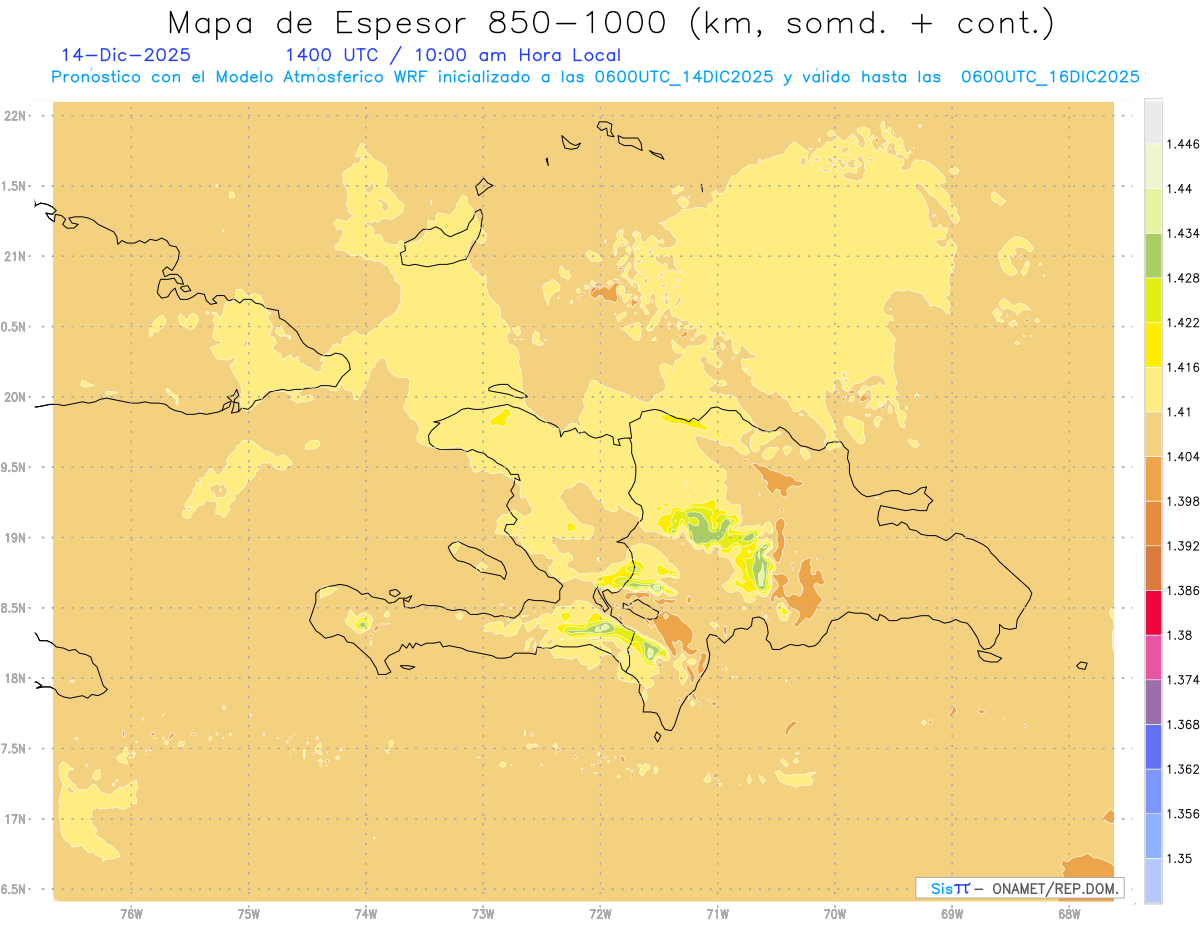Click the '6.5N' latitude label
The image size is (1200, 927).
coord(15,890)
